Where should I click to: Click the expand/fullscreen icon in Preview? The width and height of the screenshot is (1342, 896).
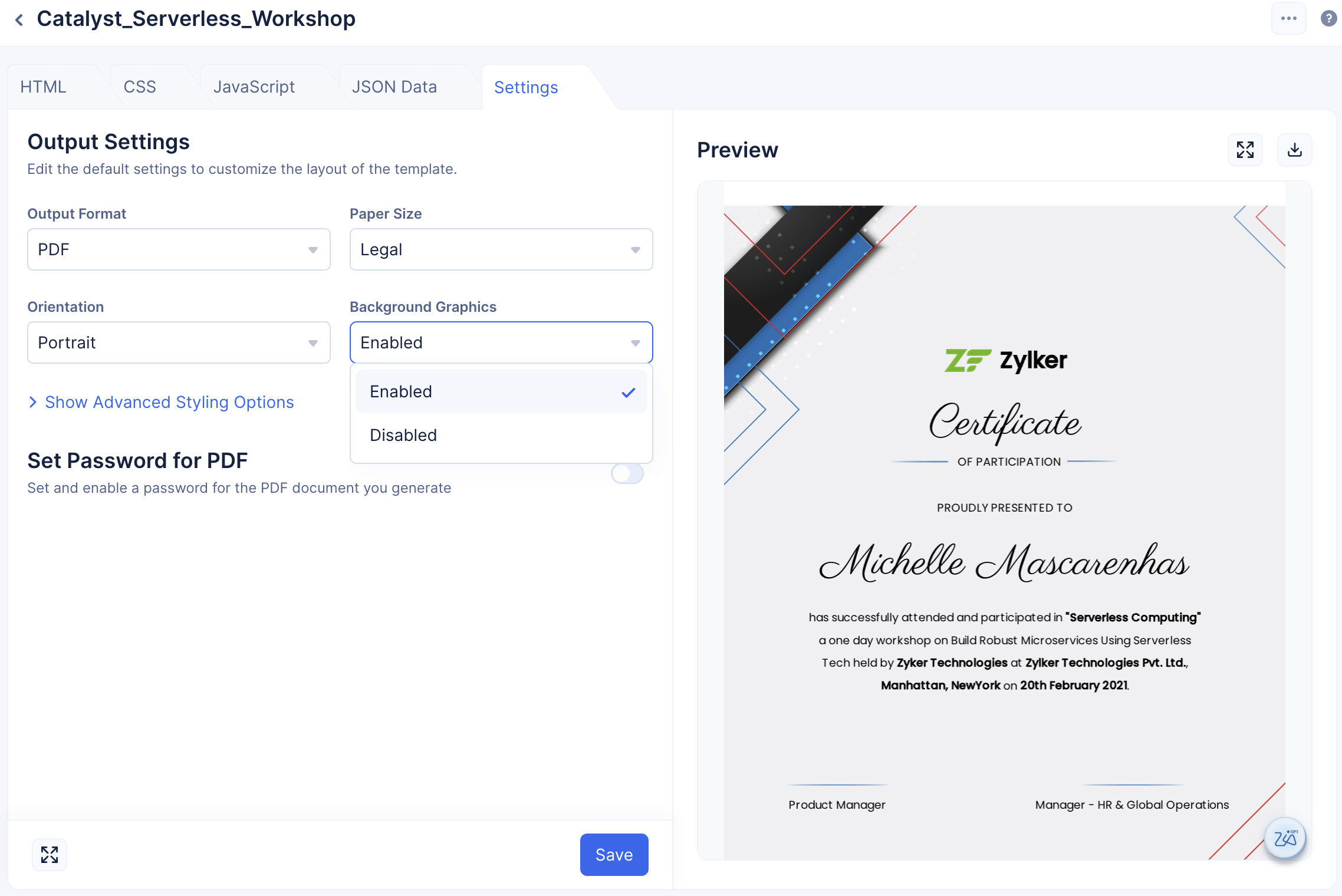[1245, 150]
